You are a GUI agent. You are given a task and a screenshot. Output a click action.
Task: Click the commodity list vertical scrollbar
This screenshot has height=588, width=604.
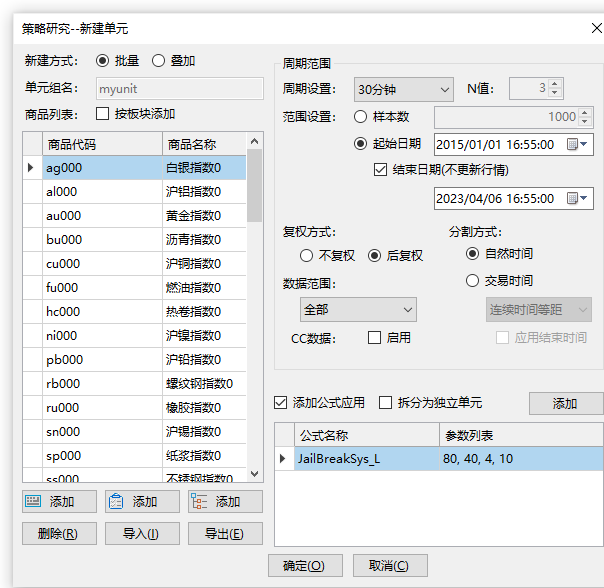[x=254, y=300]
